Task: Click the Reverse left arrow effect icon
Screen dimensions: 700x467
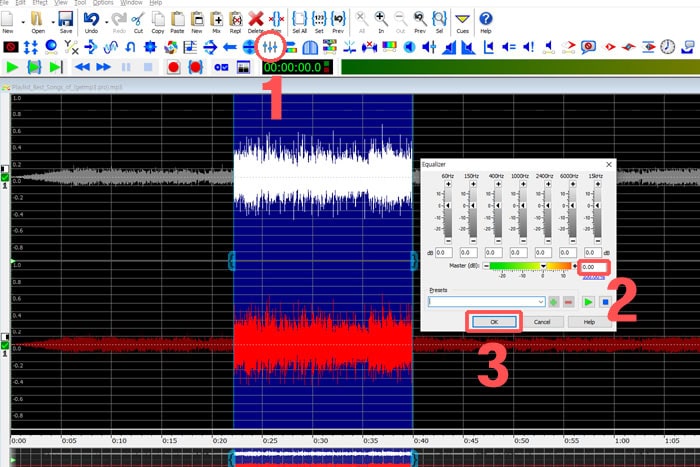Action: [x=229, y=46]
